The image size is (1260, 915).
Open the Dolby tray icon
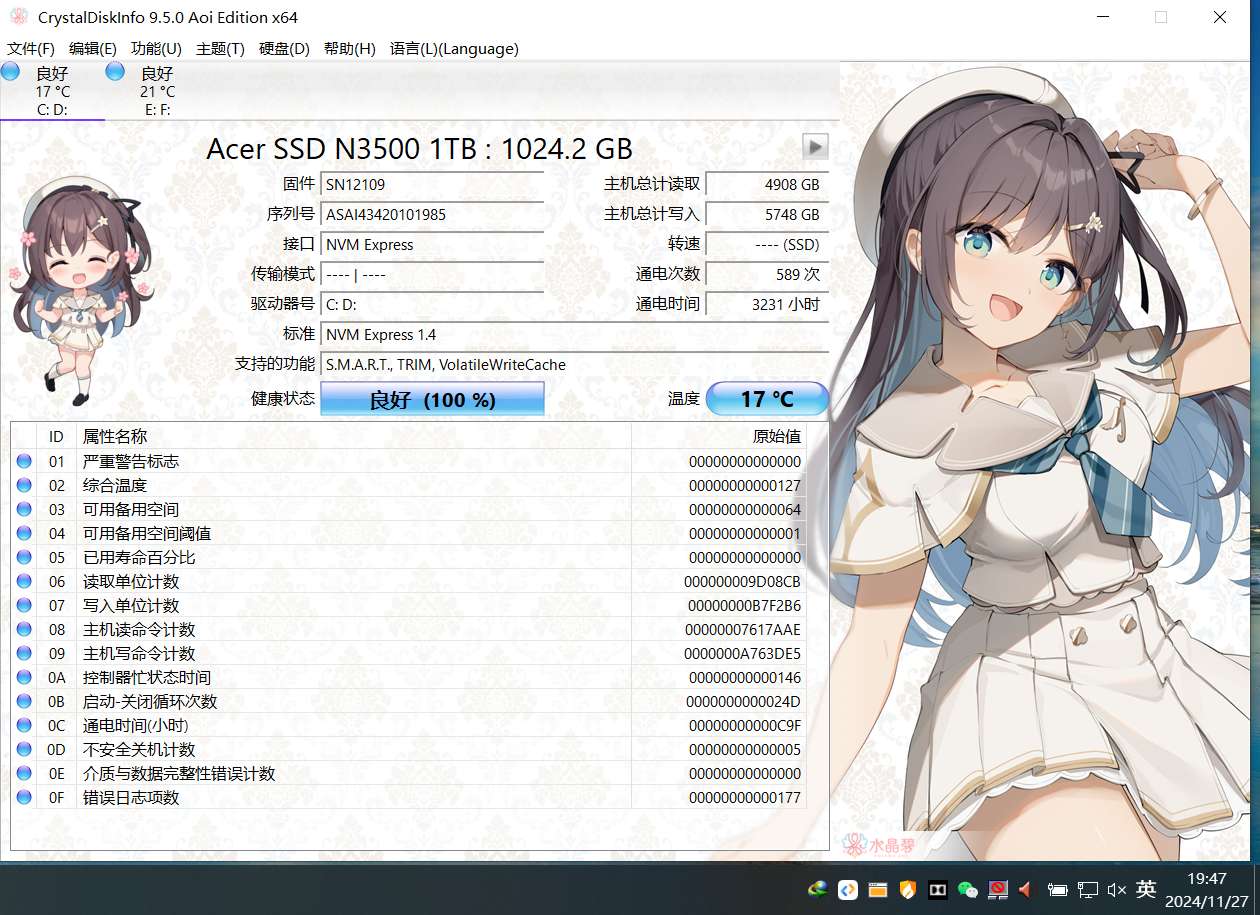[x=937, y=889]
